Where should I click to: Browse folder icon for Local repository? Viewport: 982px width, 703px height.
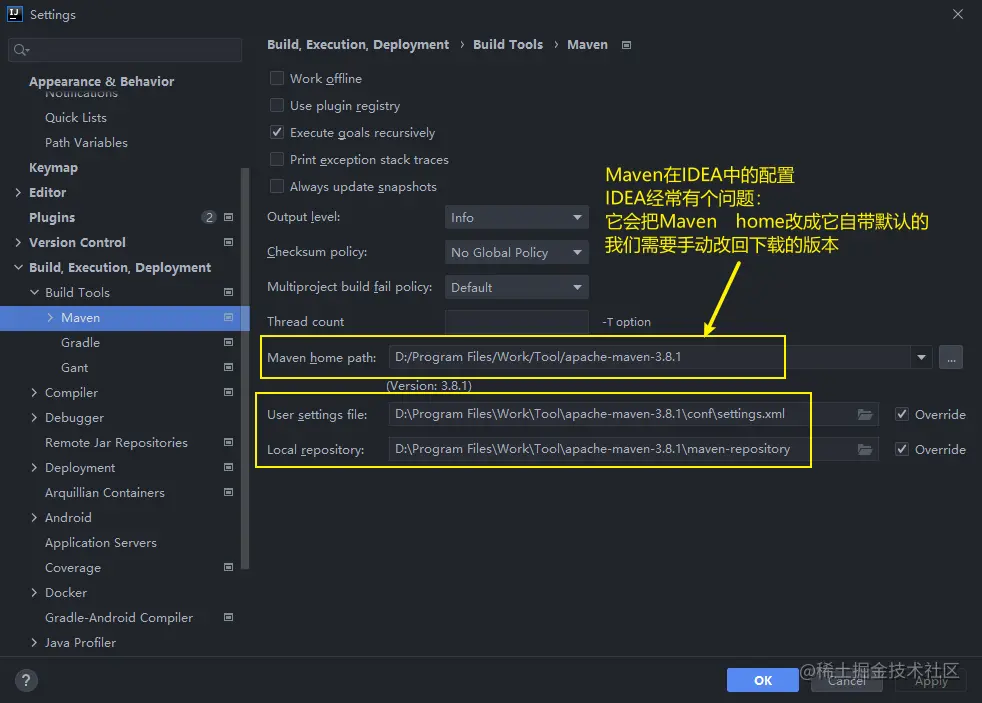point(865,449)
